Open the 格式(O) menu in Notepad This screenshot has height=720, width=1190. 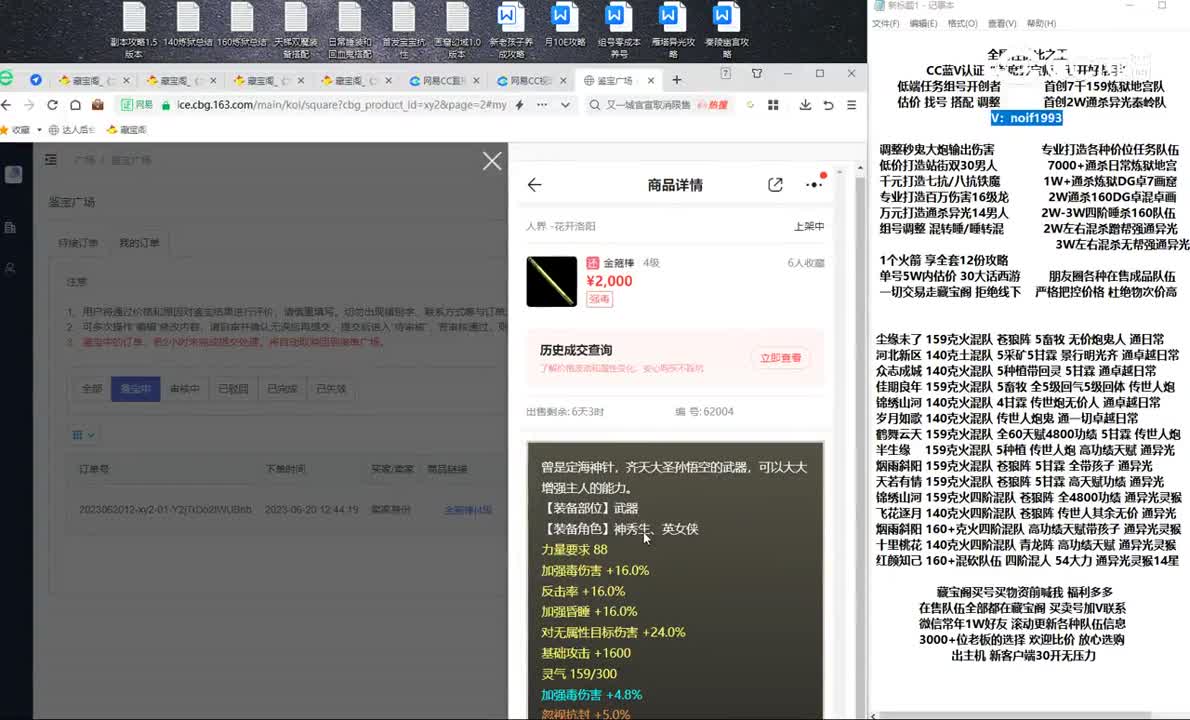(962, 24)
